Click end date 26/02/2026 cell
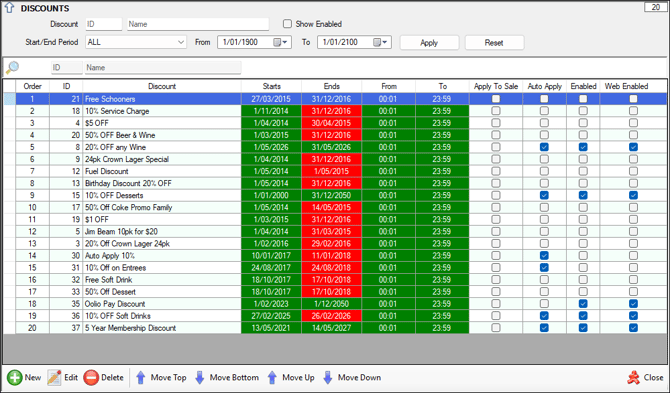This screenshot has height=393, width=670. [x=332, y=316]
